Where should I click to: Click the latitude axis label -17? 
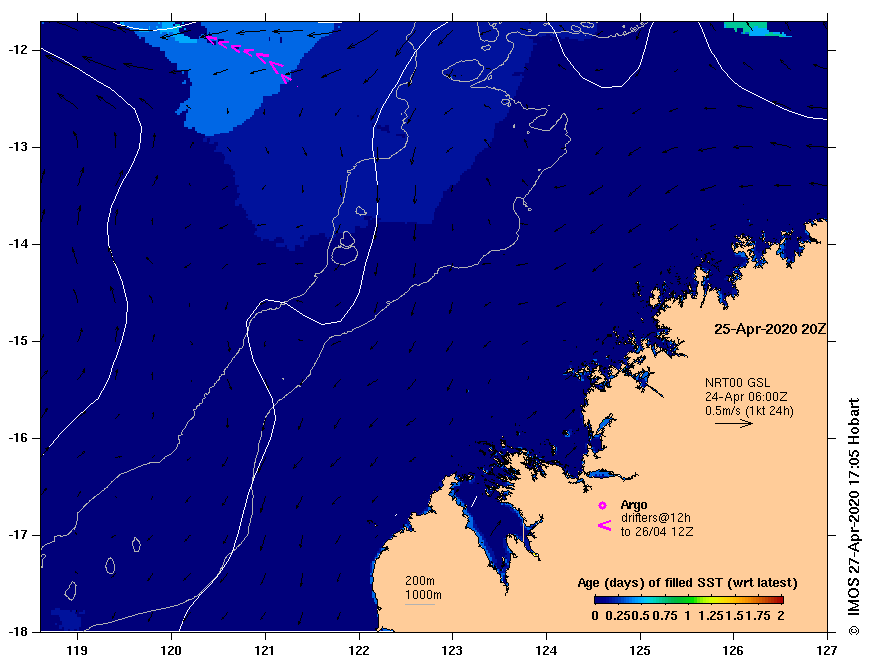pyautogui.click(x=18, y=535)
